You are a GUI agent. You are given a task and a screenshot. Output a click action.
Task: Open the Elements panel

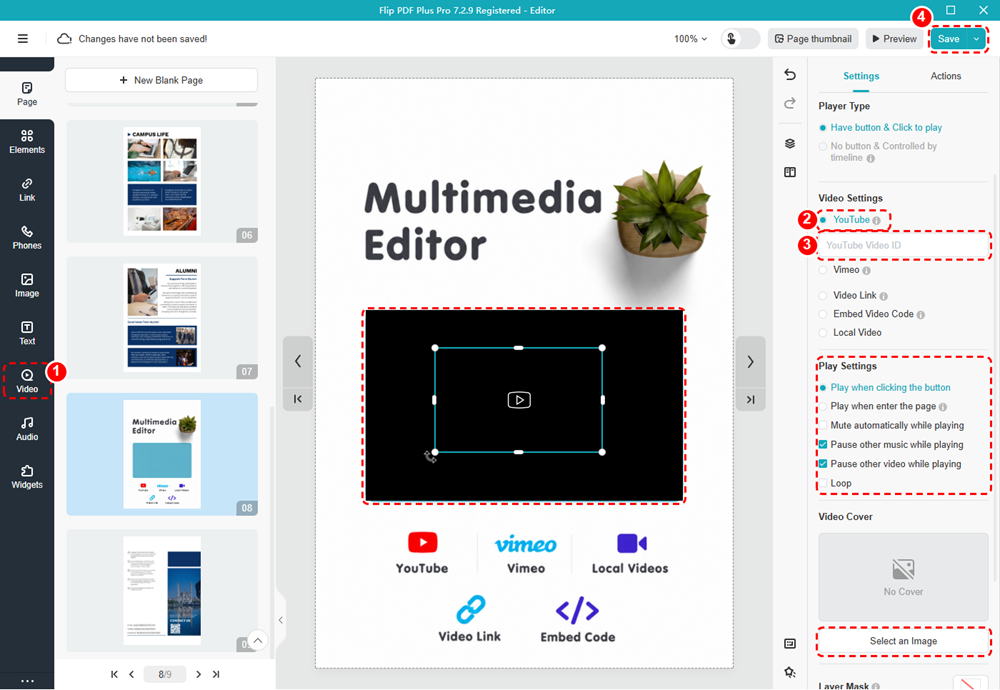point(27,142)
